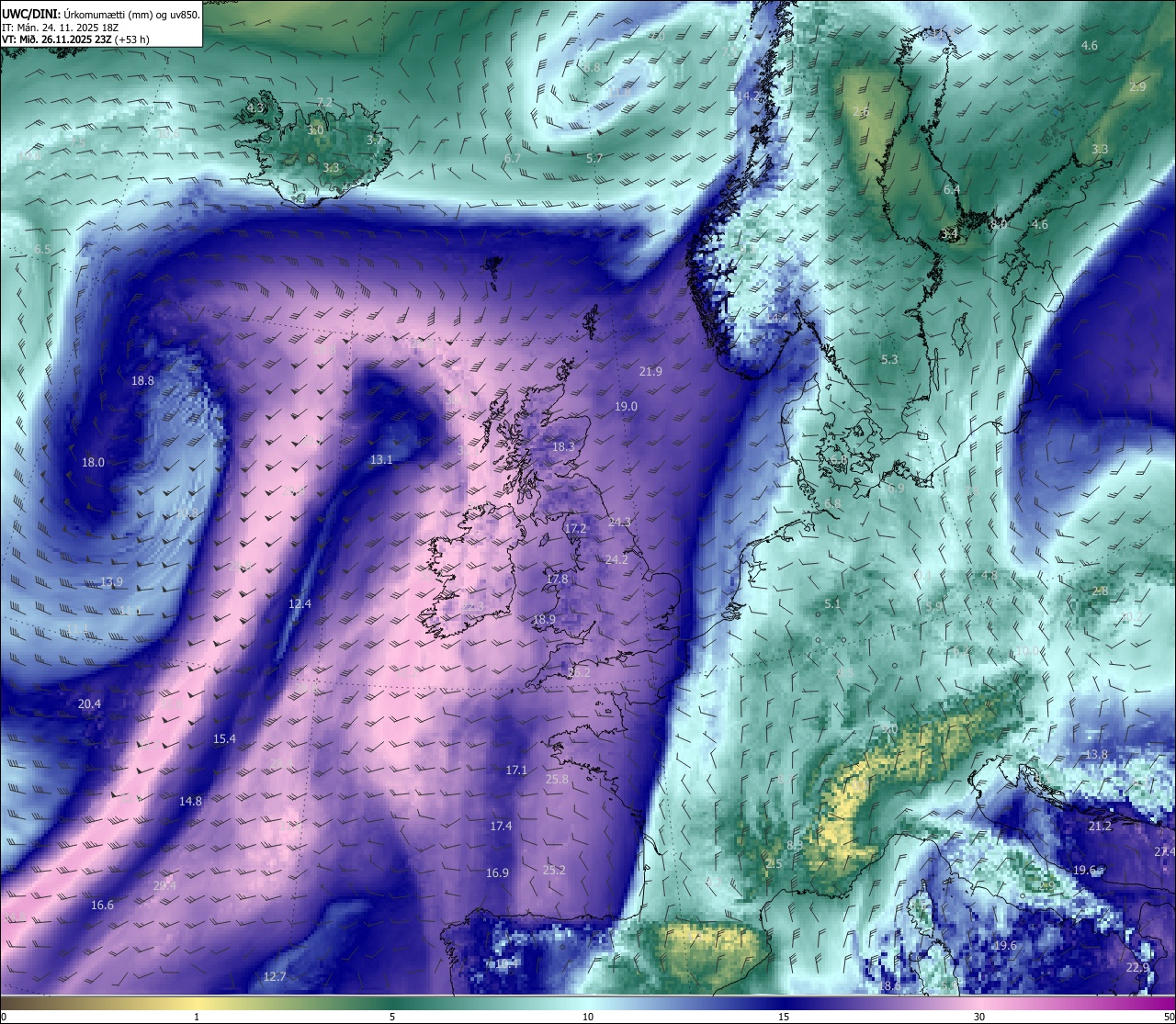Click the '15' label on the colour scale
The height and width of the screenshot is (1024, 1176).
click(784, 1017)
